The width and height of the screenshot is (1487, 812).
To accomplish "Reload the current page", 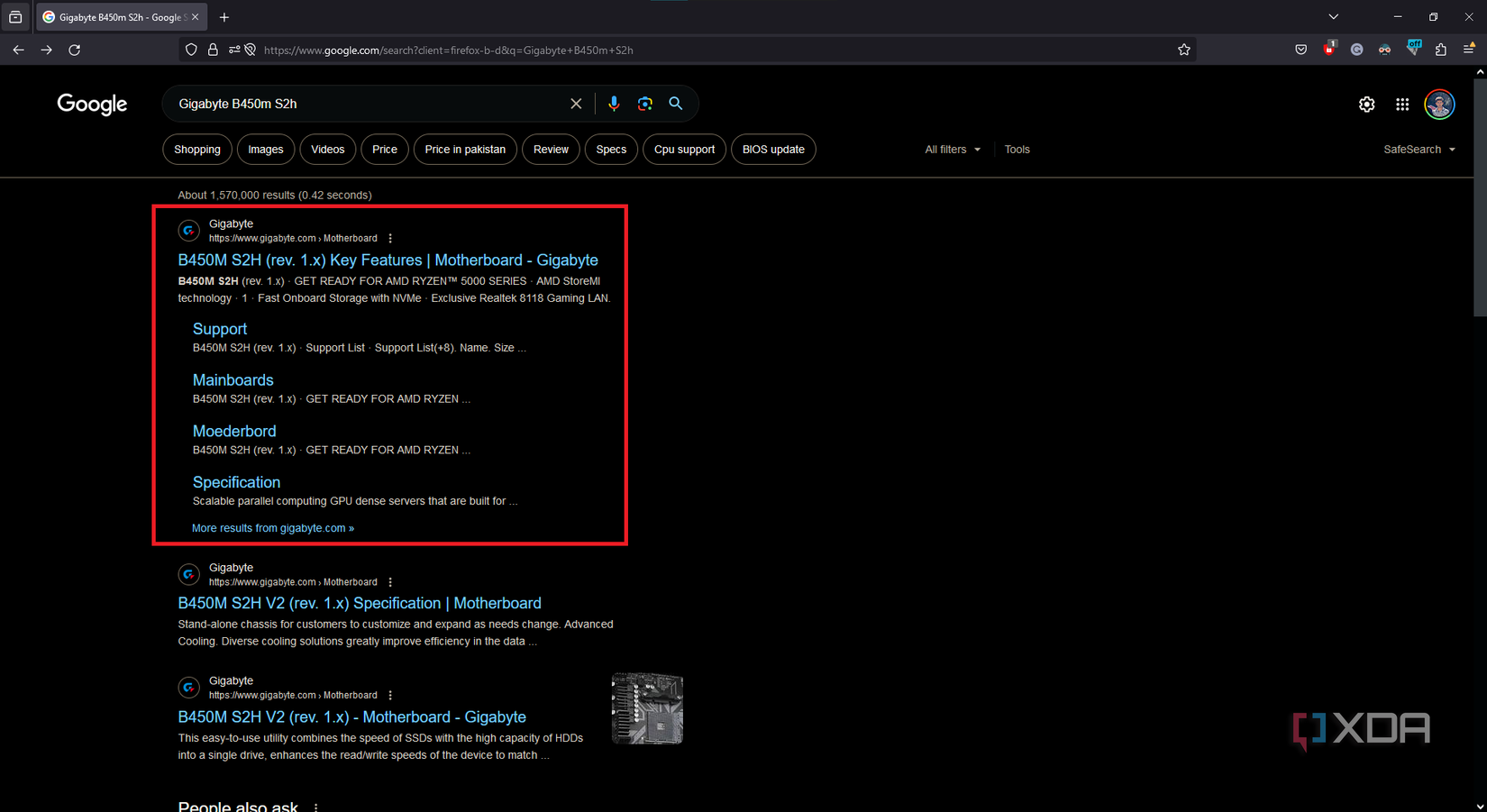I will point(75,50).
